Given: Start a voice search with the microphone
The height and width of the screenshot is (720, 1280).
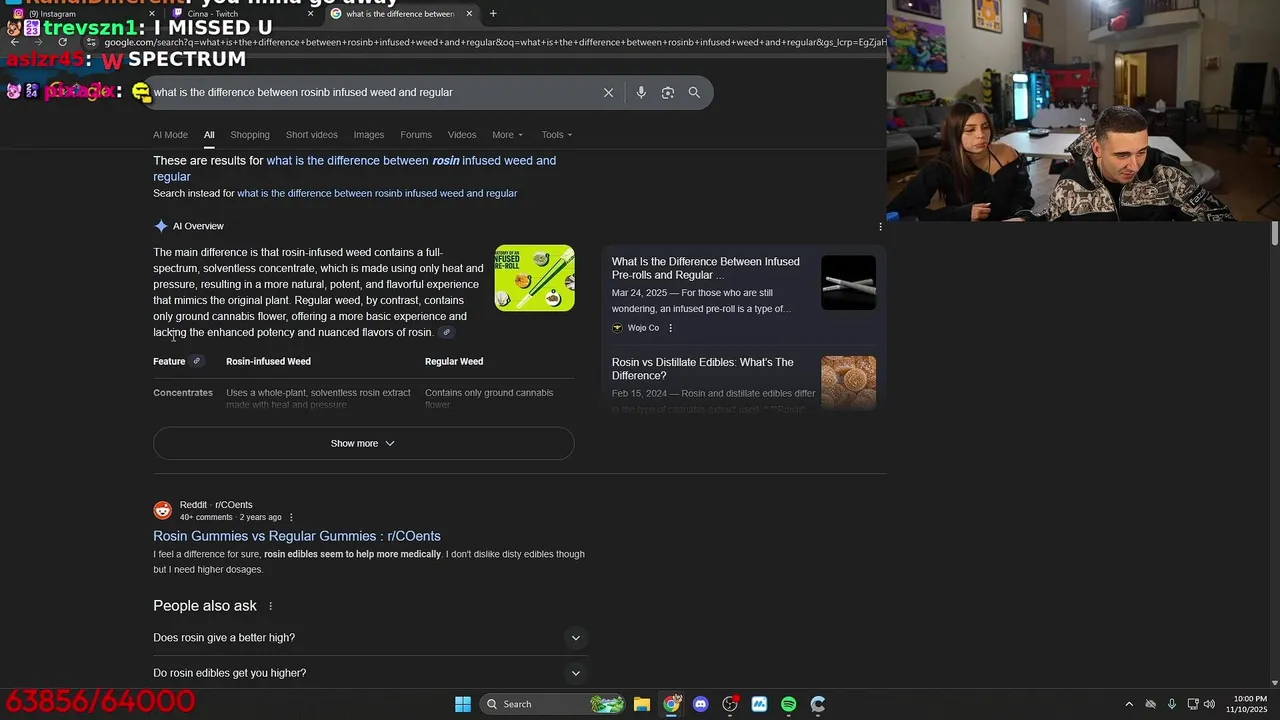Looking at the screenshot, I should tap(641, 92).
